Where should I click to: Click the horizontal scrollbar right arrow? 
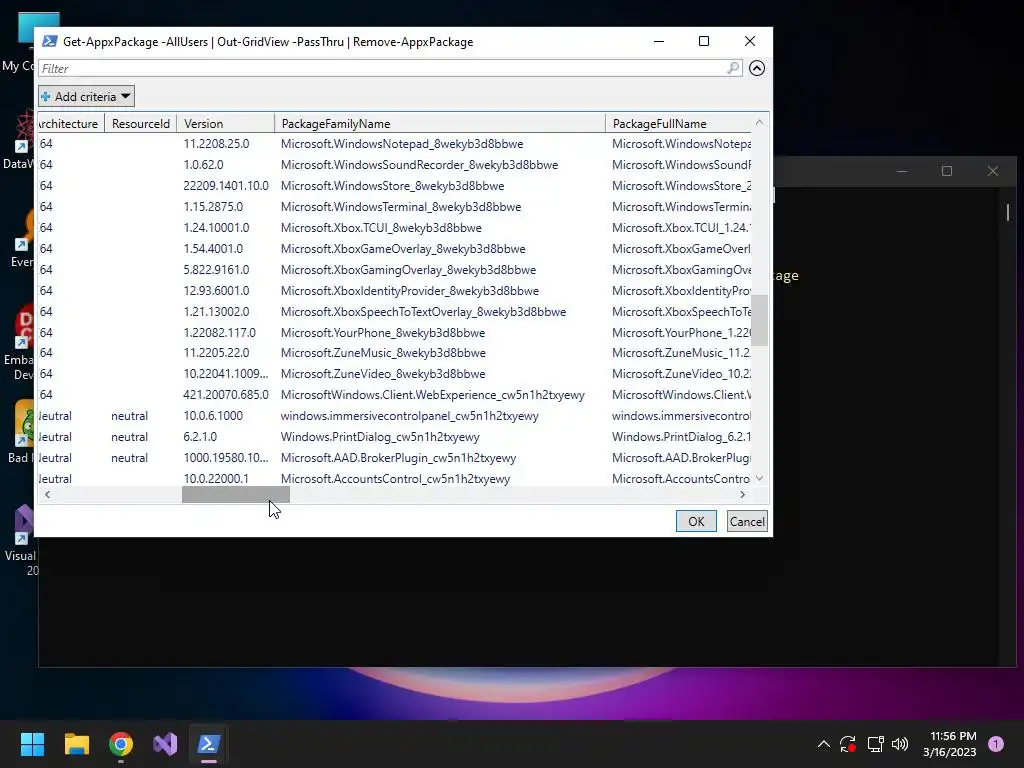point(743,494)
